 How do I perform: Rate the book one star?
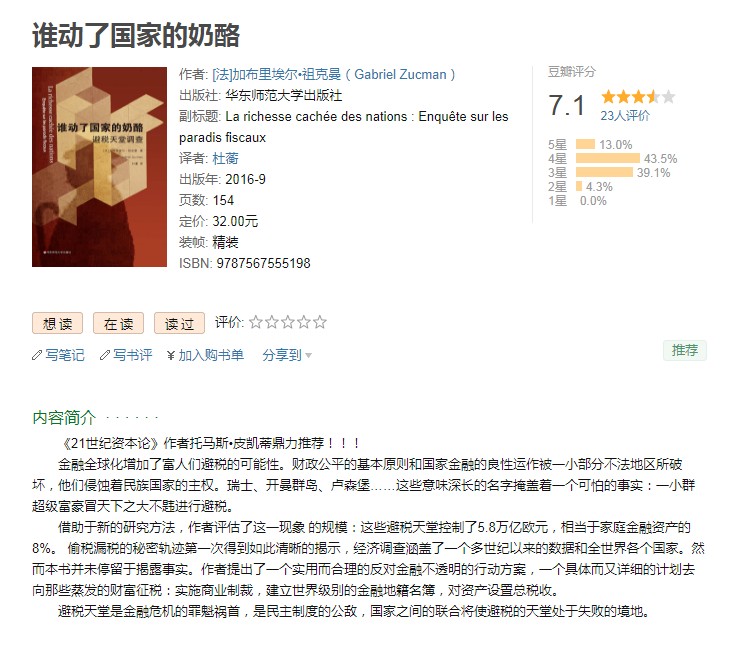pos(256,322)
